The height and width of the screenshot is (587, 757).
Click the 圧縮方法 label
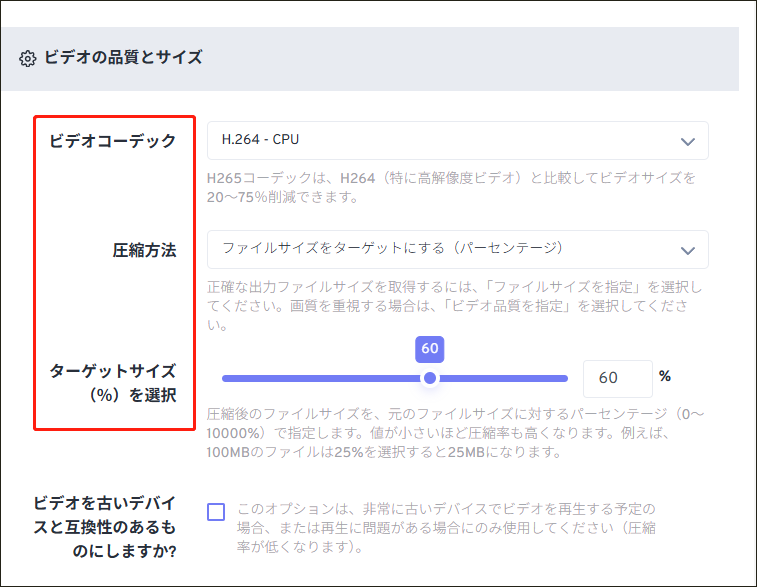(x=144, y=250)
